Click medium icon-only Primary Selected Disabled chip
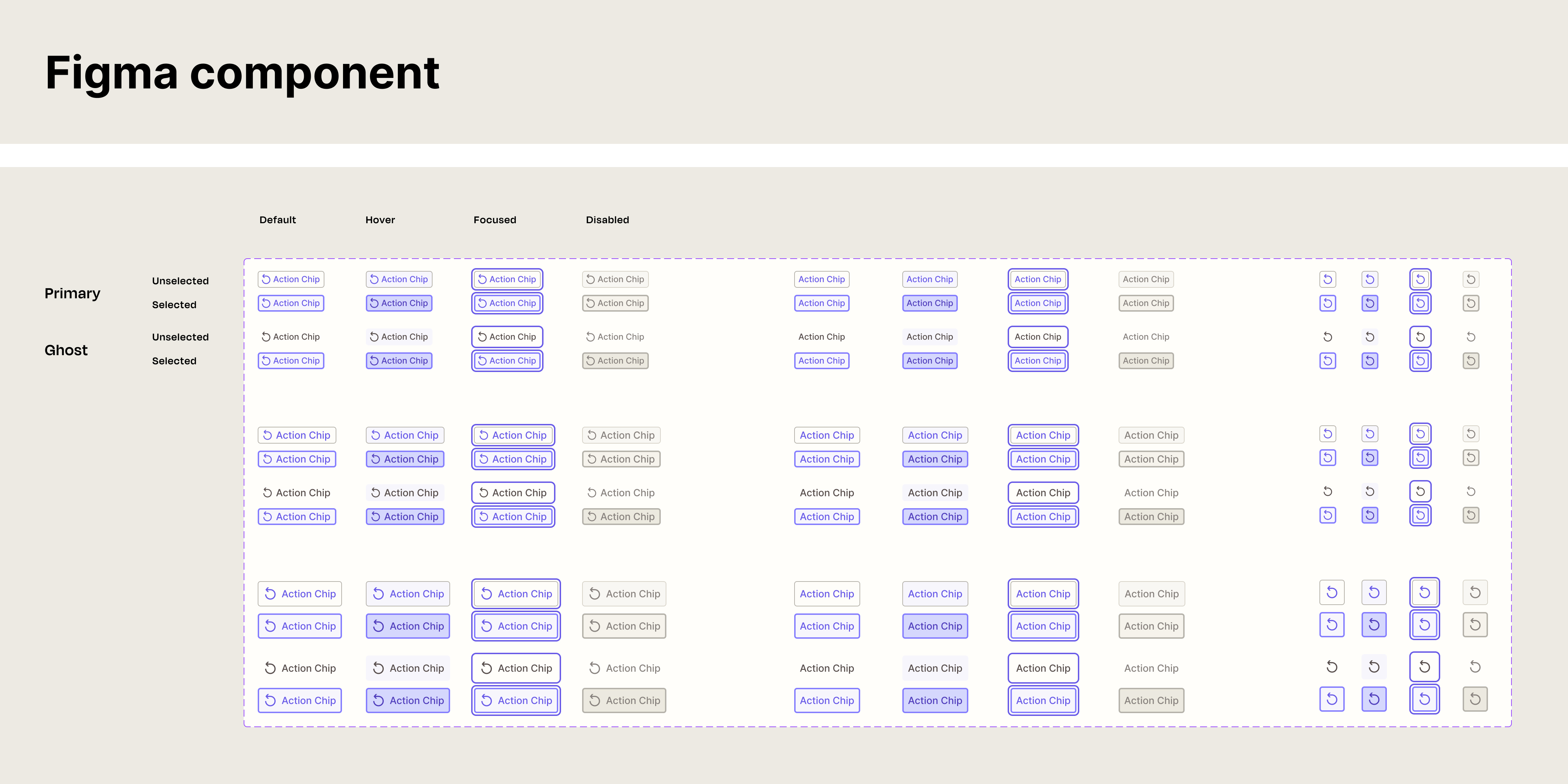Viewport: 1568px width, 784px height. click(1471, 457)
